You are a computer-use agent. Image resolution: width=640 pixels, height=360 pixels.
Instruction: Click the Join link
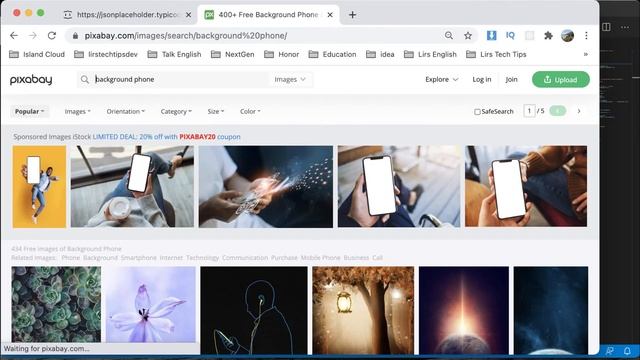coord(511,80)
